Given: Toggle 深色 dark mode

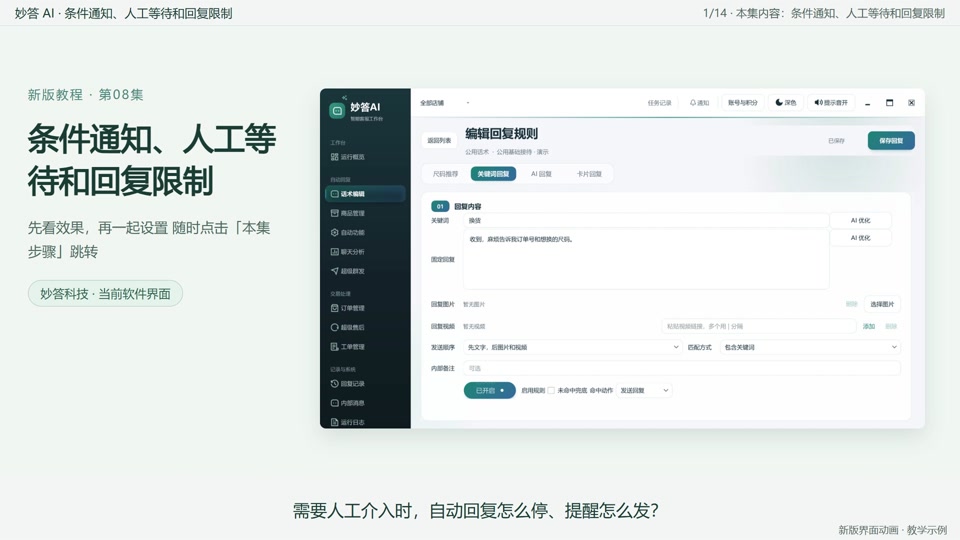Looking at the screenshot, I should (x=786, y=103).
